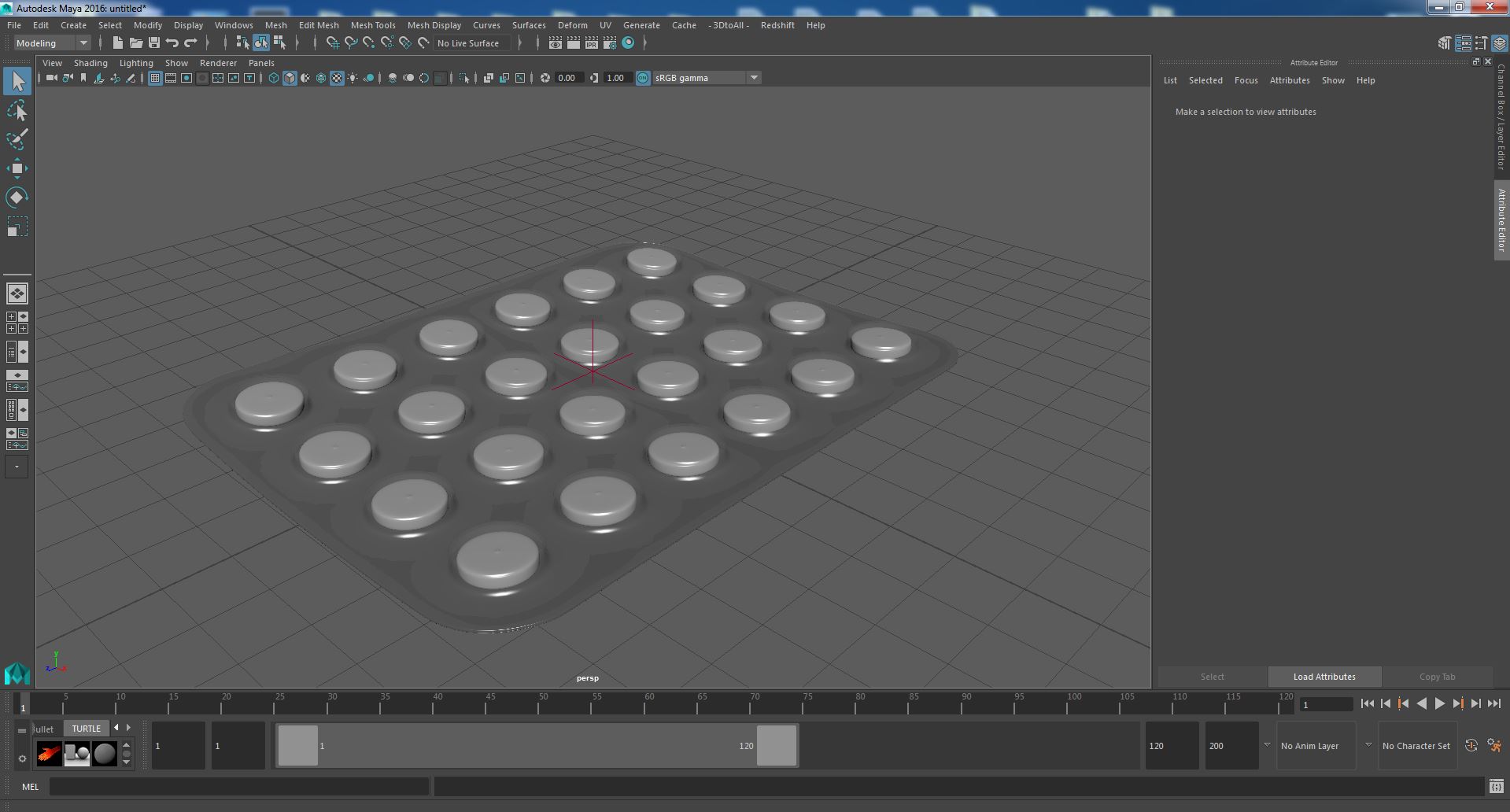Toggle viewport grid display
Viewport: 1510px width, 812px height.
(155, 78)
